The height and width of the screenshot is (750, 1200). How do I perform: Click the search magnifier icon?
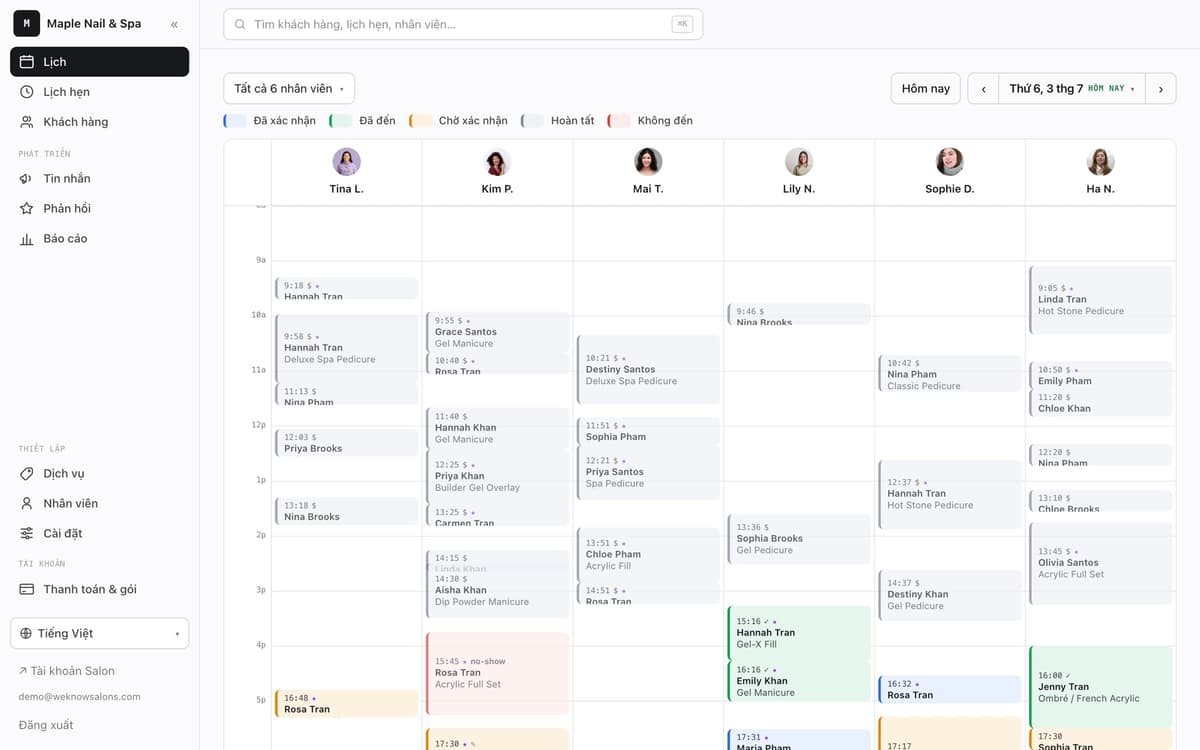click(240, 24)
